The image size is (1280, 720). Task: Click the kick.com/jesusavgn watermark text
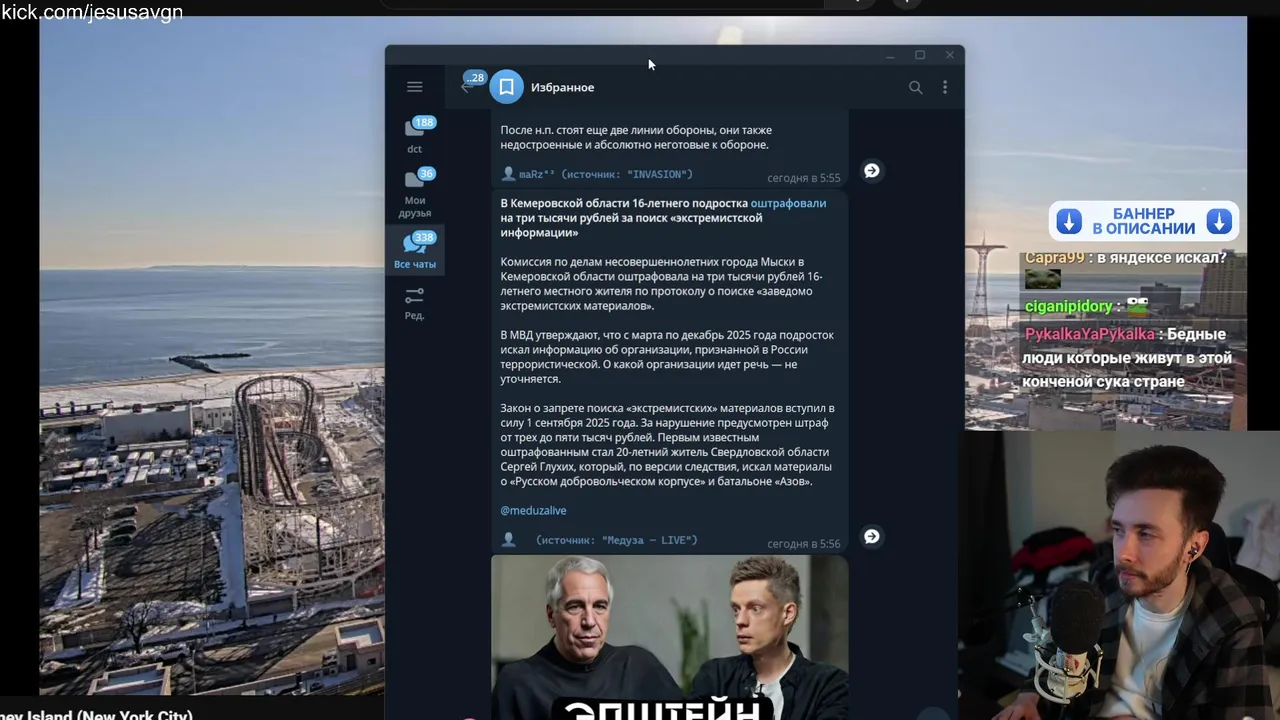tap(92, 12)
